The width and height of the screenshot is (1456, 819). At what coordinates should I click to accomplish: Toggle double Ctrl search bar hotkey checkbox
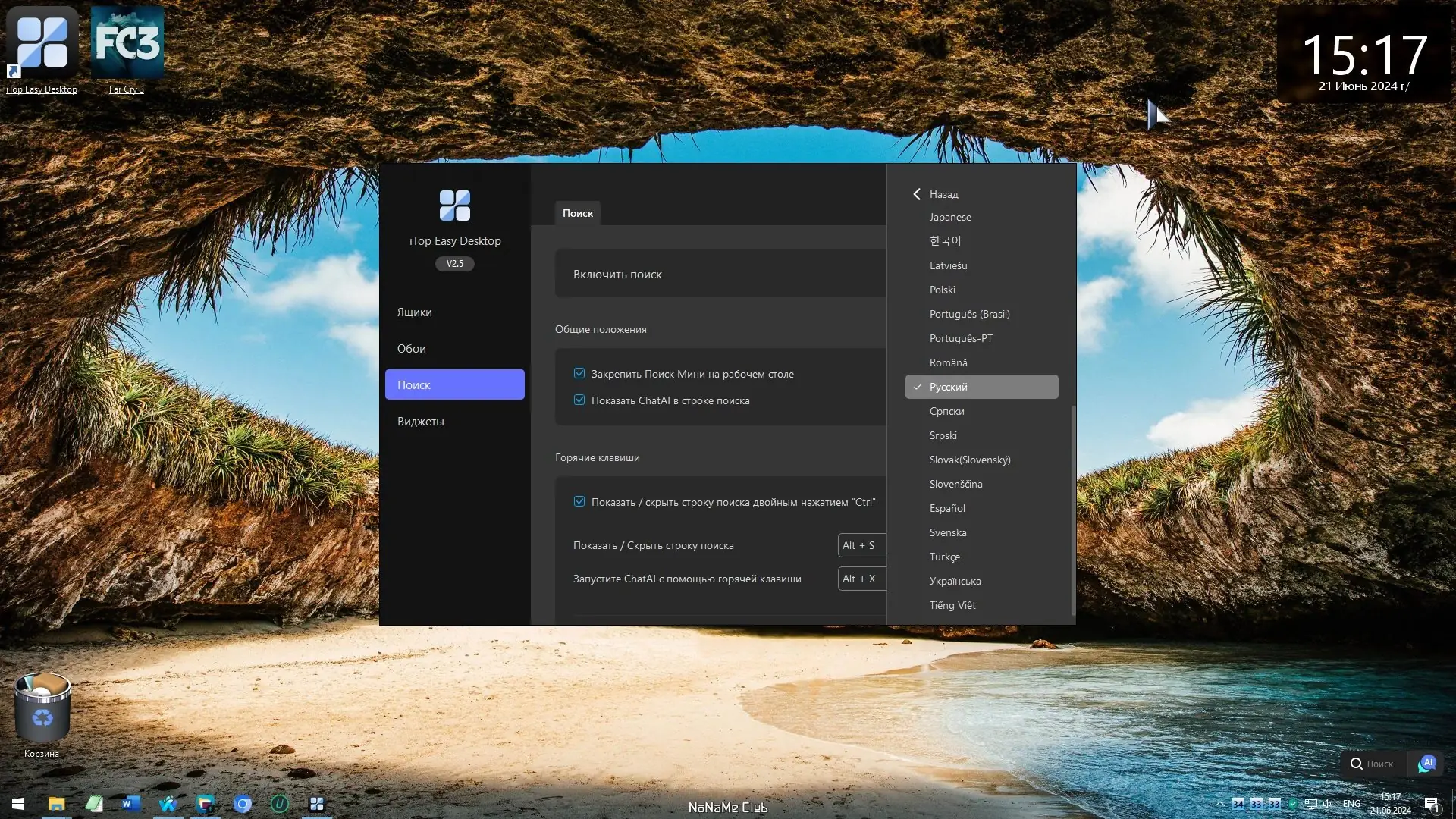pyautogui.click(x=579, y=501)
